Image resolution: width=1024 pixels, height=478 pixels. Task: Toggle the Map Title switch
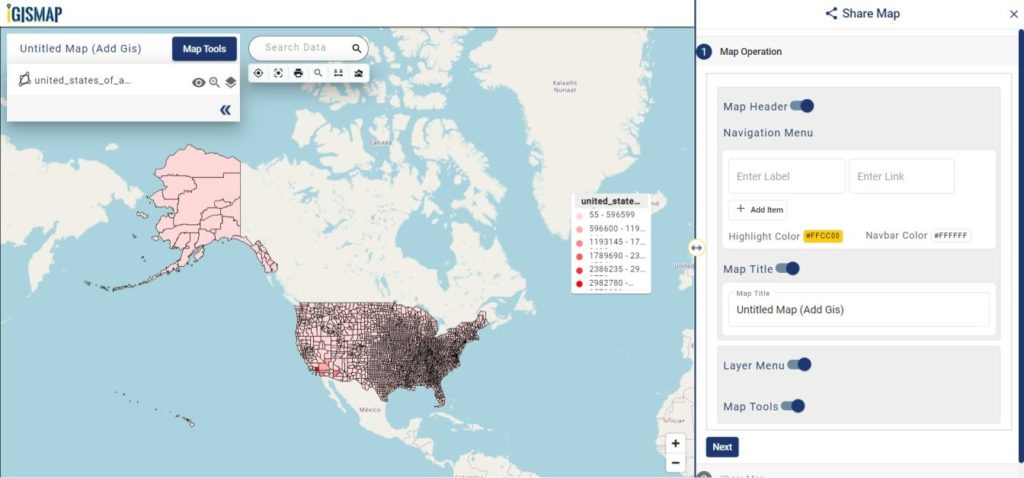point(788,268)
